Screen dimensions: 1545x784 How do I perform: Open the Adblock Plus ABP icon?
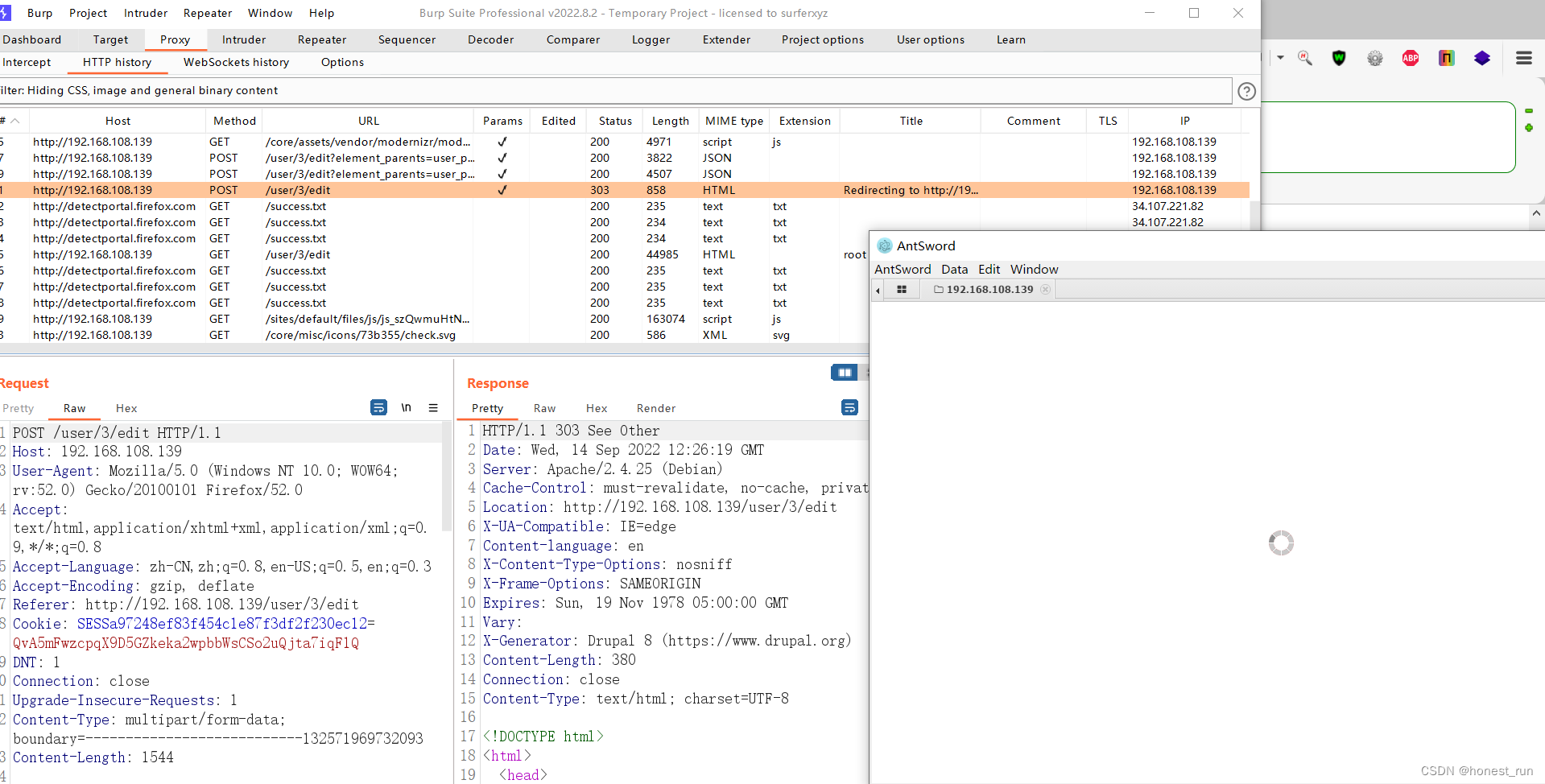1411,58
